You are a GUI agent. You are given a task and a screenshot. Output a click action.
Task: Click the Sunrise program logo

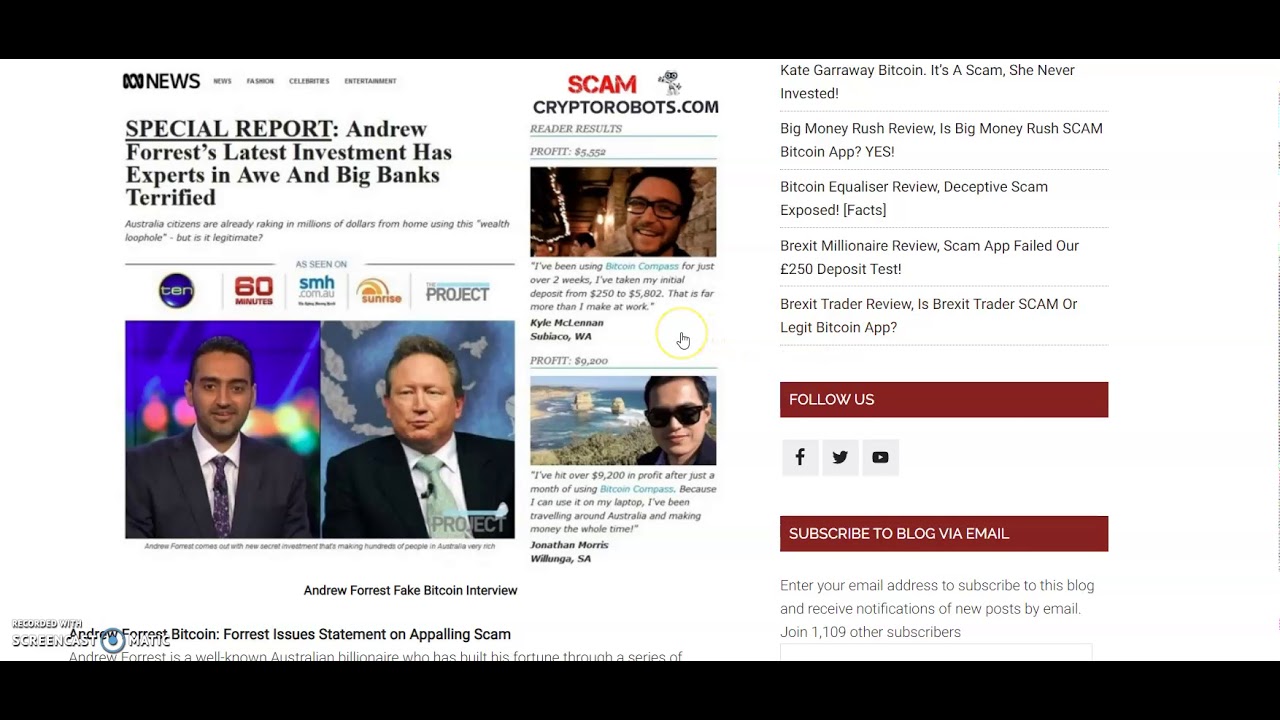pos(379,291)
